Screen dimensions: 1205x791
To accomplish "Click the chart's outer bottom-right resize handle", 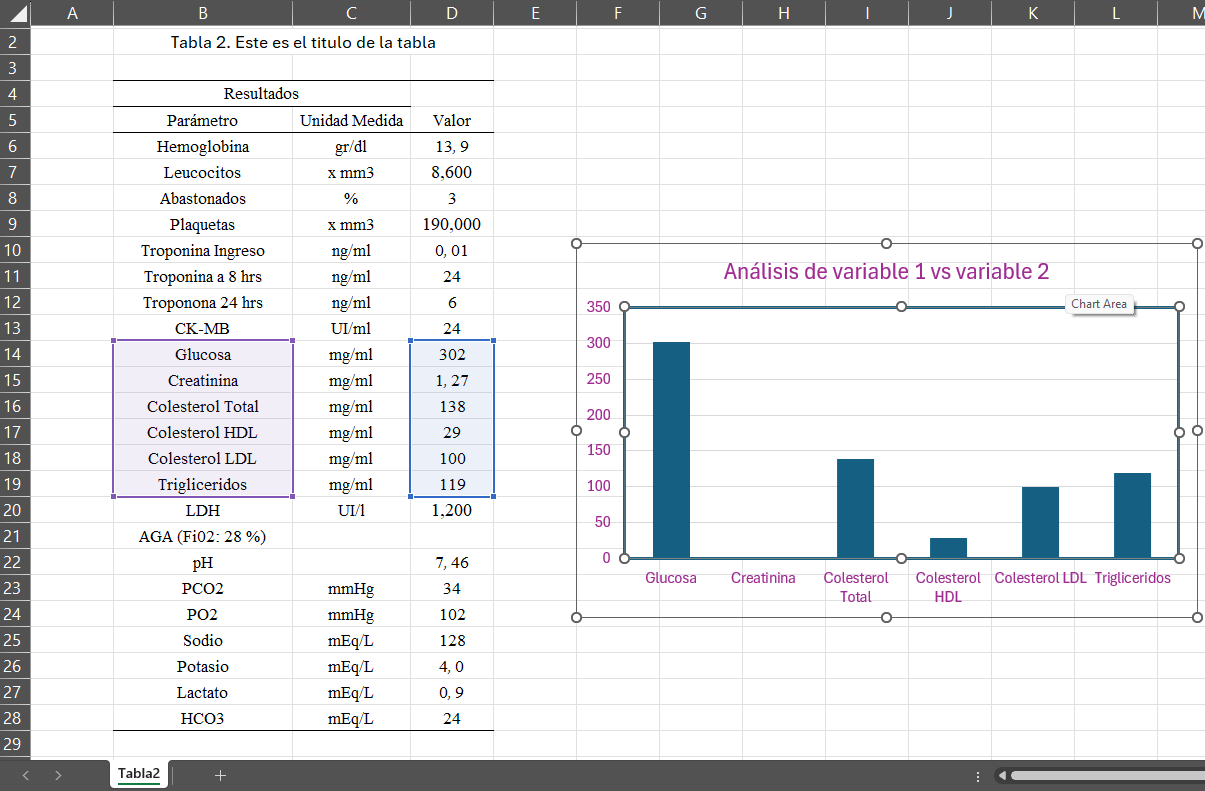I will [x=1198, y=618].
